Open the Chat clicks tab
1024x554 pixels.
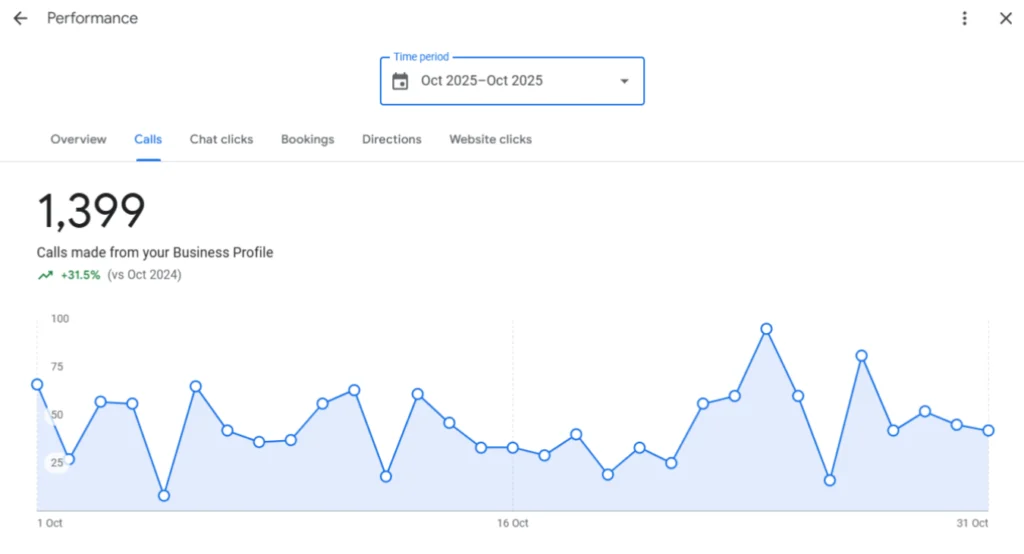221,139
